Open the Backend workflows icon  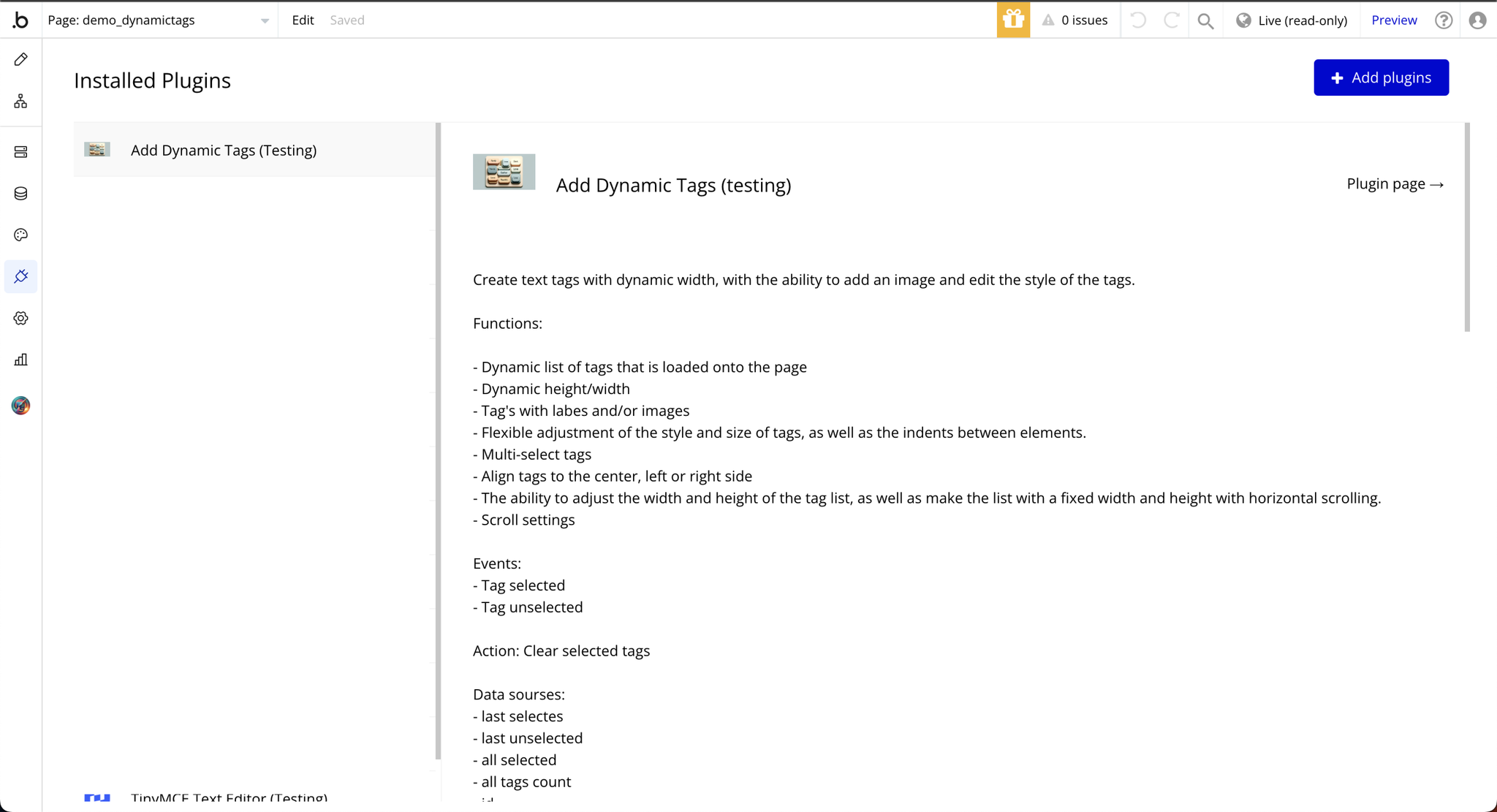click(20, 152)
